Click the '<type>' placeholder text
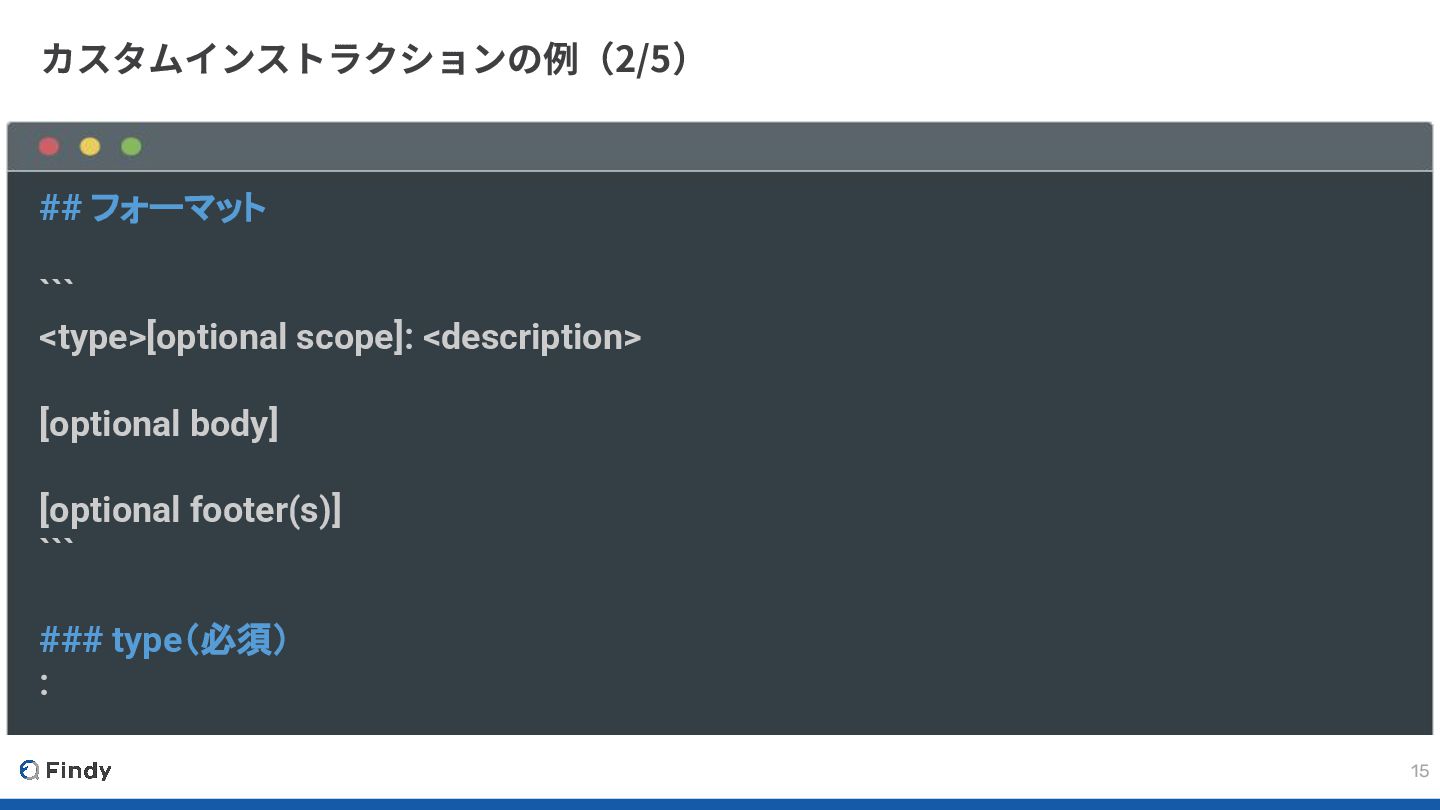Viewport: 1440px width, 810px height. pos(92,337)
